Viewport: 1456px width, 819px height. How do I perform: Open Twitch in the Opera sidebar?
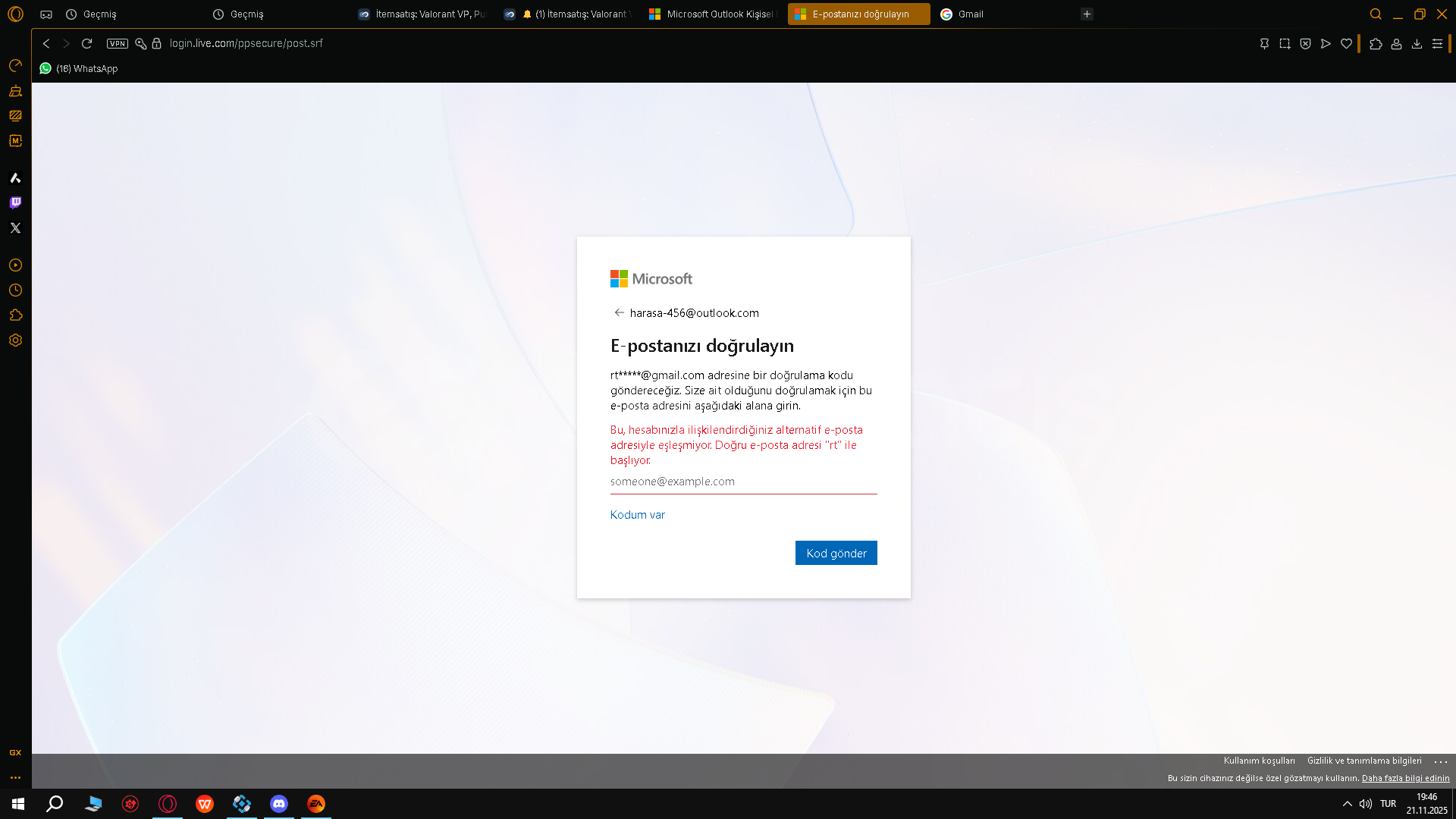coord(15,202)
